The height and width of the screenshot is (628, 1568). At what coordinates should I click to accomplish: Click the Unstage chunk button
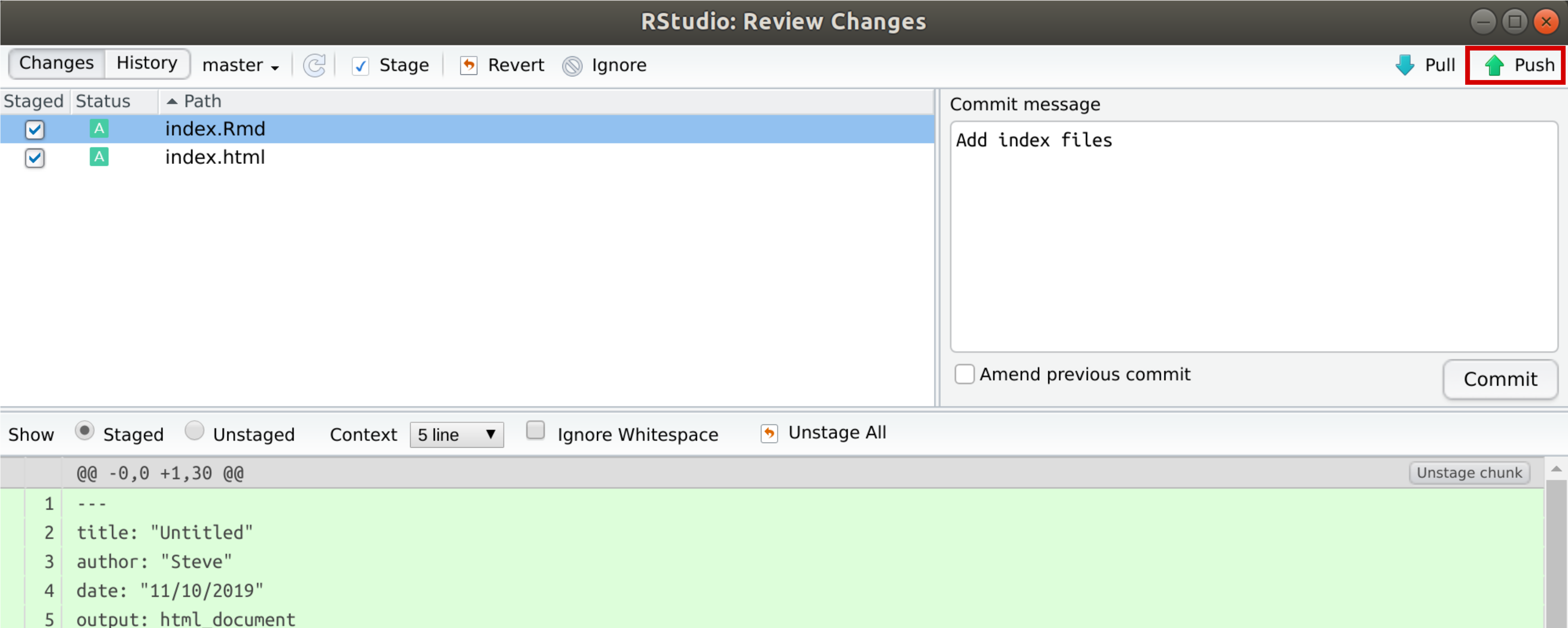tap(1469, 473)
